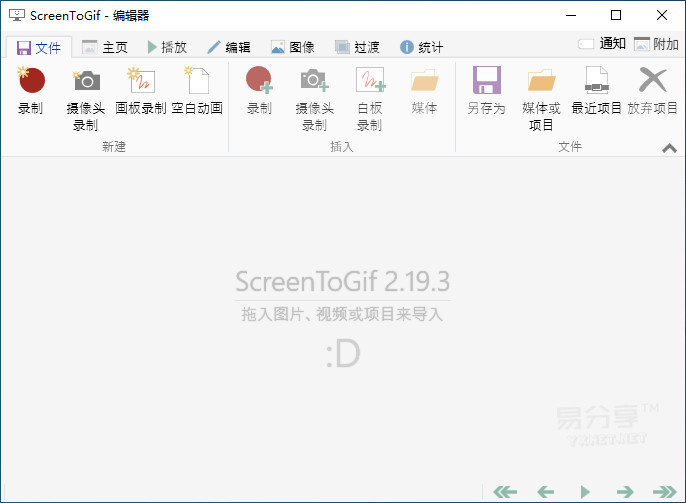
Task: Load media or project (媒体或项目)
Action: [x=541, y=98]
